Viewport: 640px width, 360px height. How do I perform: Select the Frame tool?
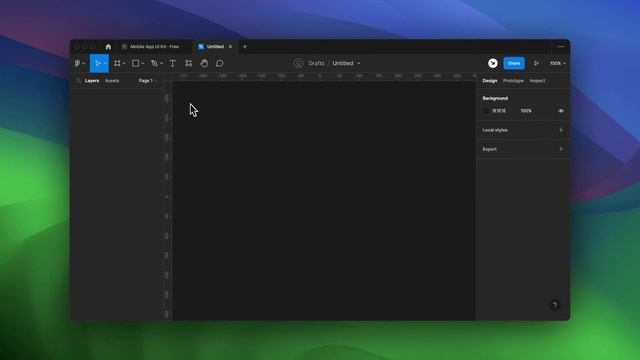click(117, 63)
